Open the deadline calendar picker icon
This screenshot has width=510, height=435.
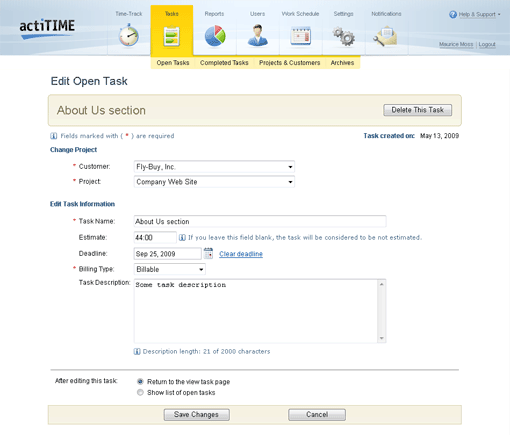pos(208,253)
